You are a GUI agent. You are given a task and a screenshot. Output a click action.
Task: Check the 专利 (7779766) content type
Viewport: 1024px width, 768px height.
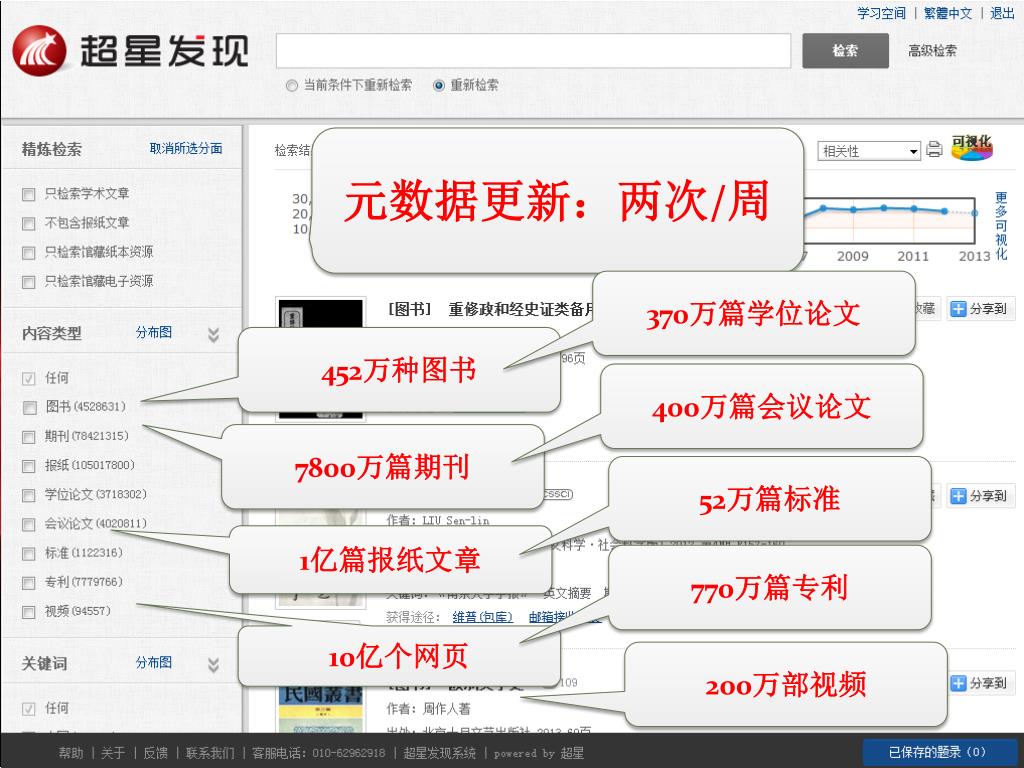coord(29,583)
